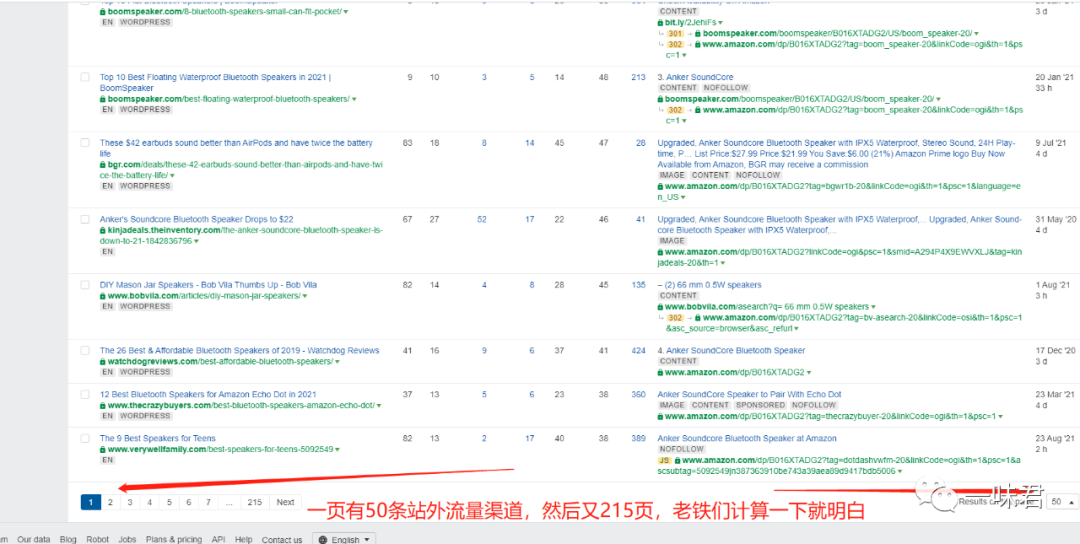
Task: Open caret after kinjadeals.theinventory.com URL
Action: [196, 242]
